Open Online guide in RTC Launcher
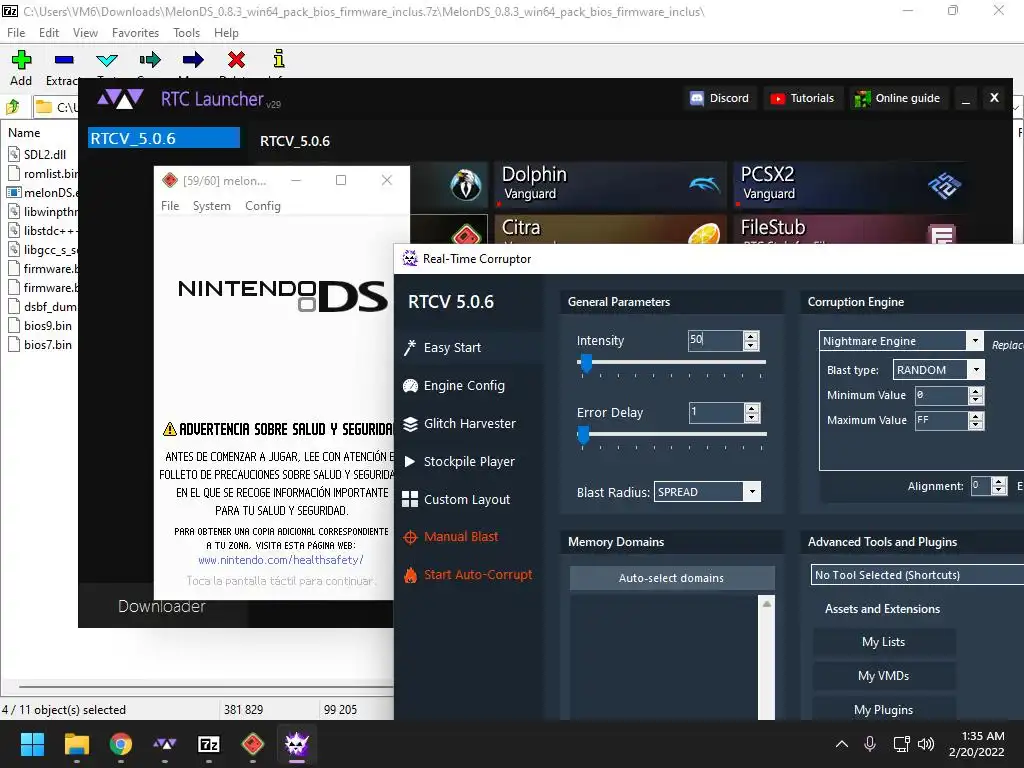 point(898,98)
